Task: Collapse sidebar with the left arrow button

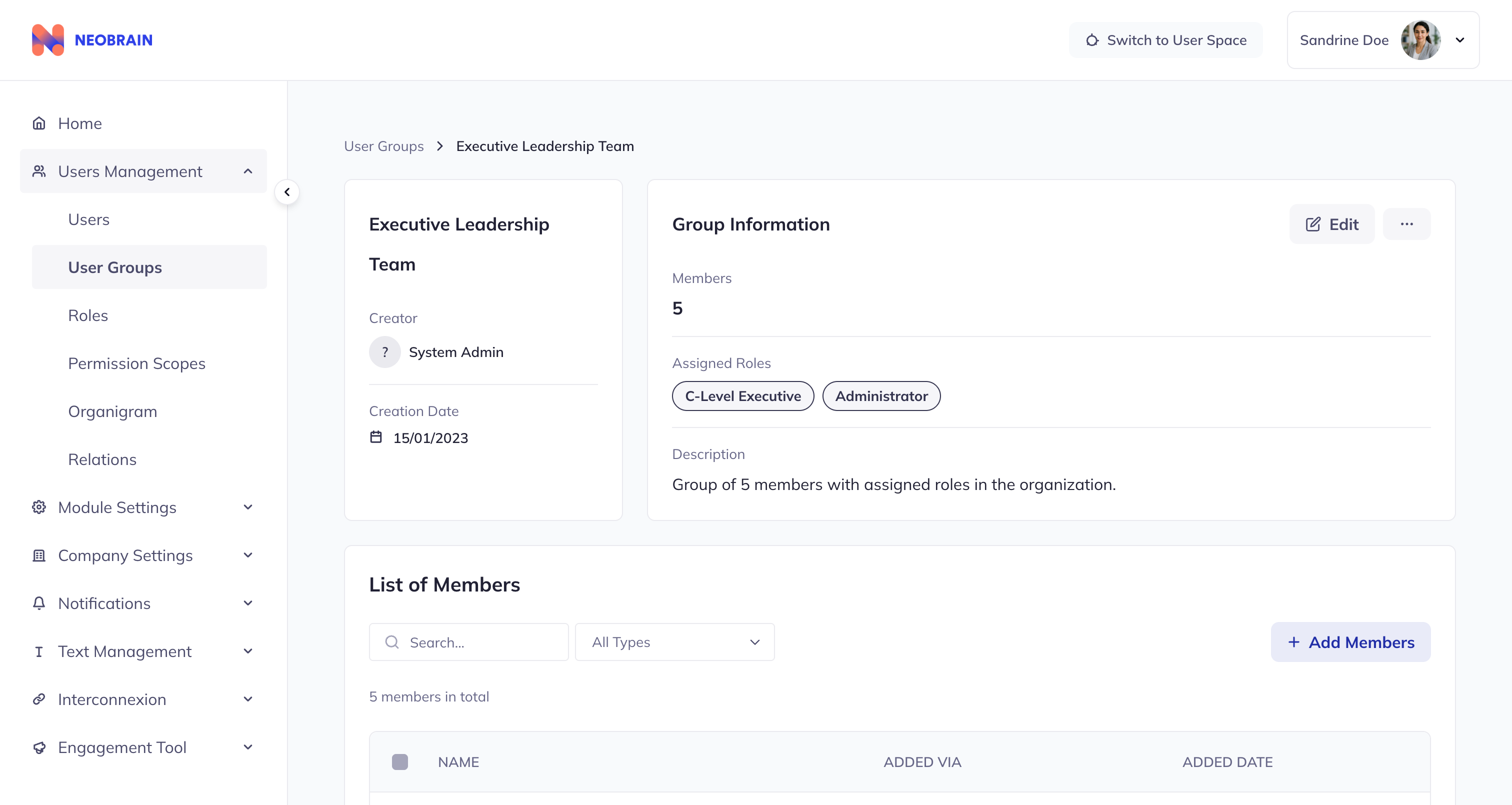Action: point(287,192)
